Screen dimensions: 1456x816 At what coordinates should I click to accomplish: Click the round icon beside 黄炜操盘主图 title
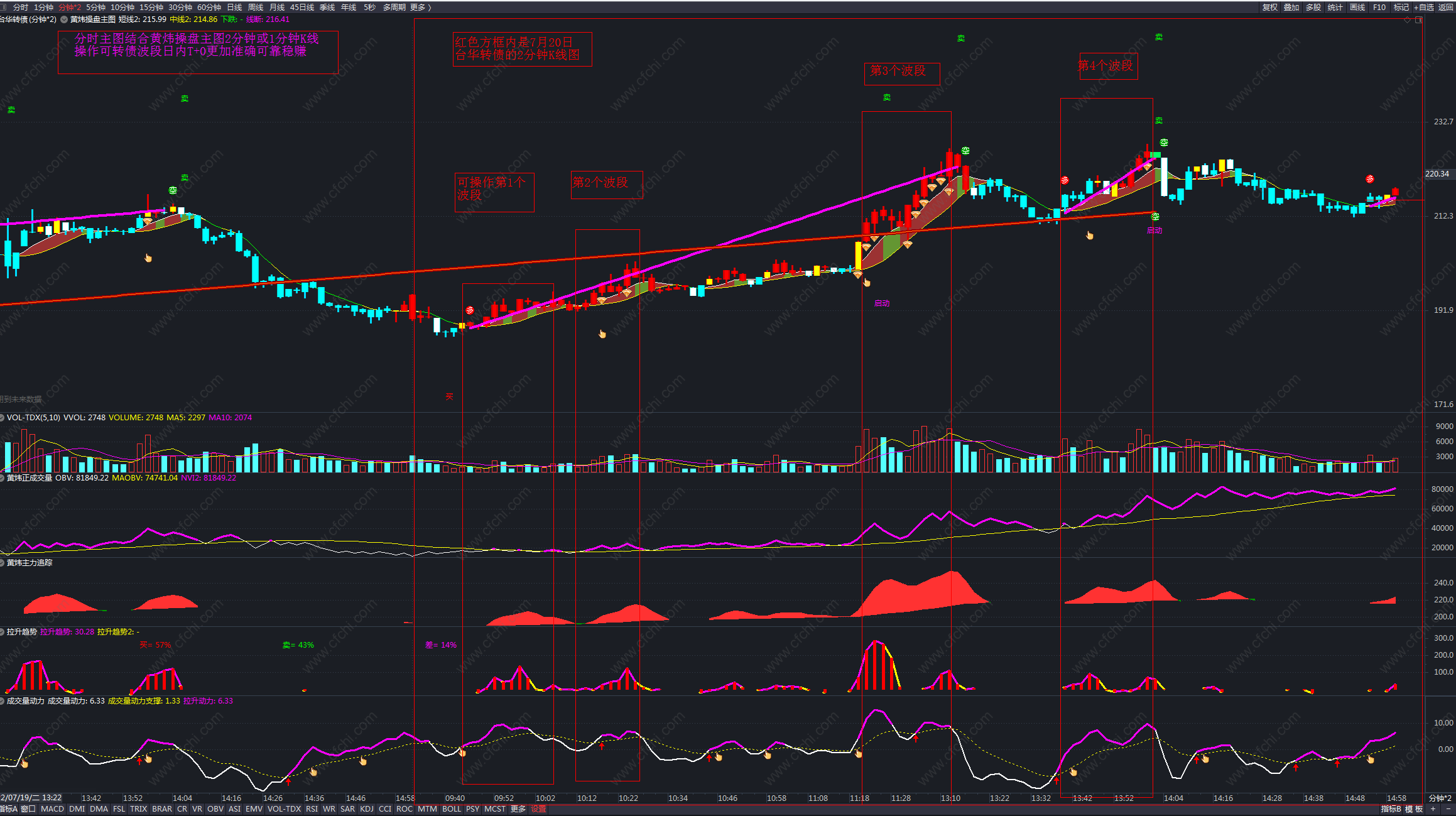[64, 19]
